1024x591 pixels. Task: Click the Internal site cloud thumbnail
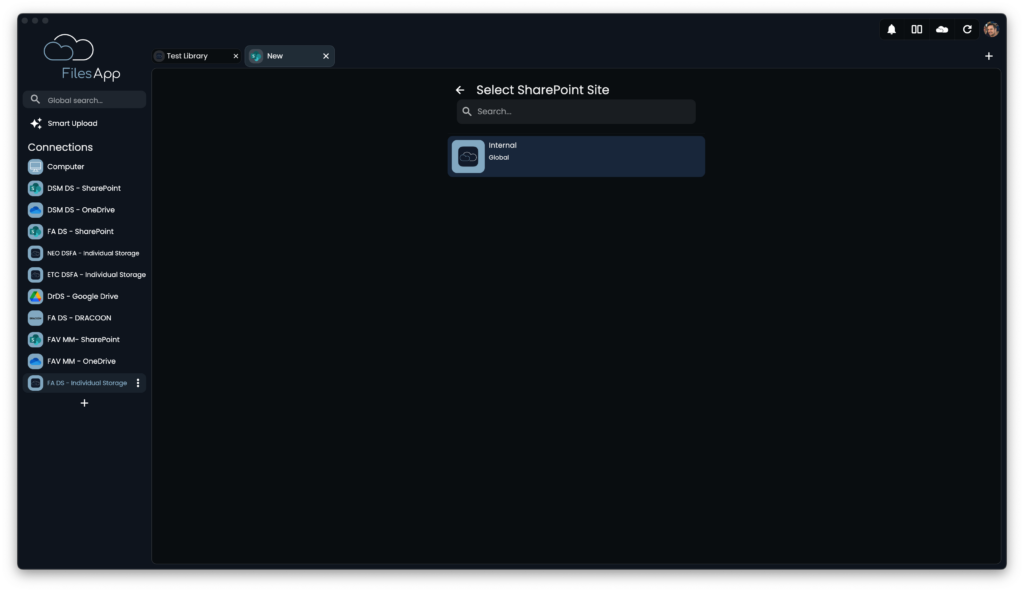[468, 157]
